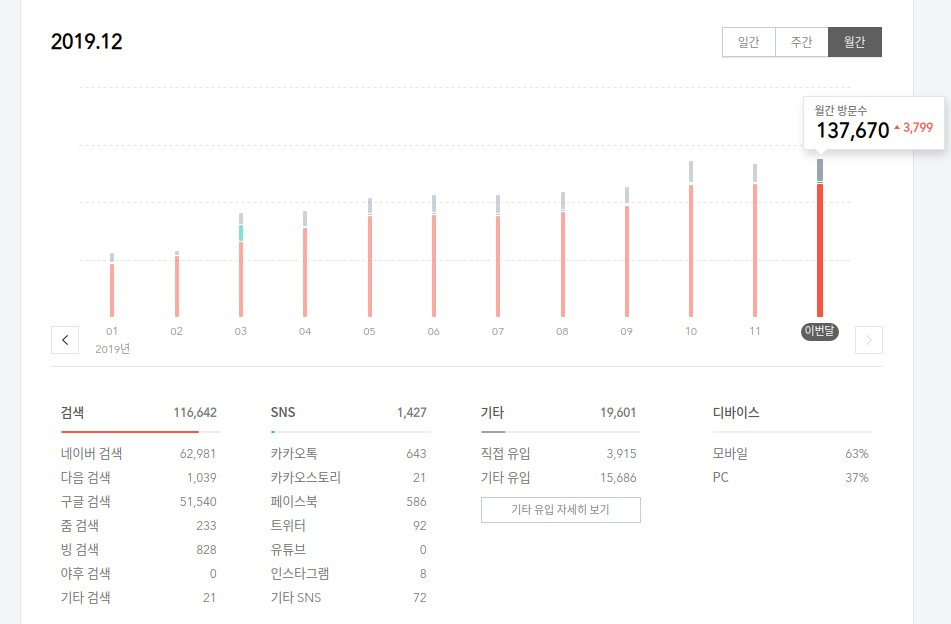Click the previous period navigation arrow
The height and width of the screenshot is (624, 951).
[64, 340]
